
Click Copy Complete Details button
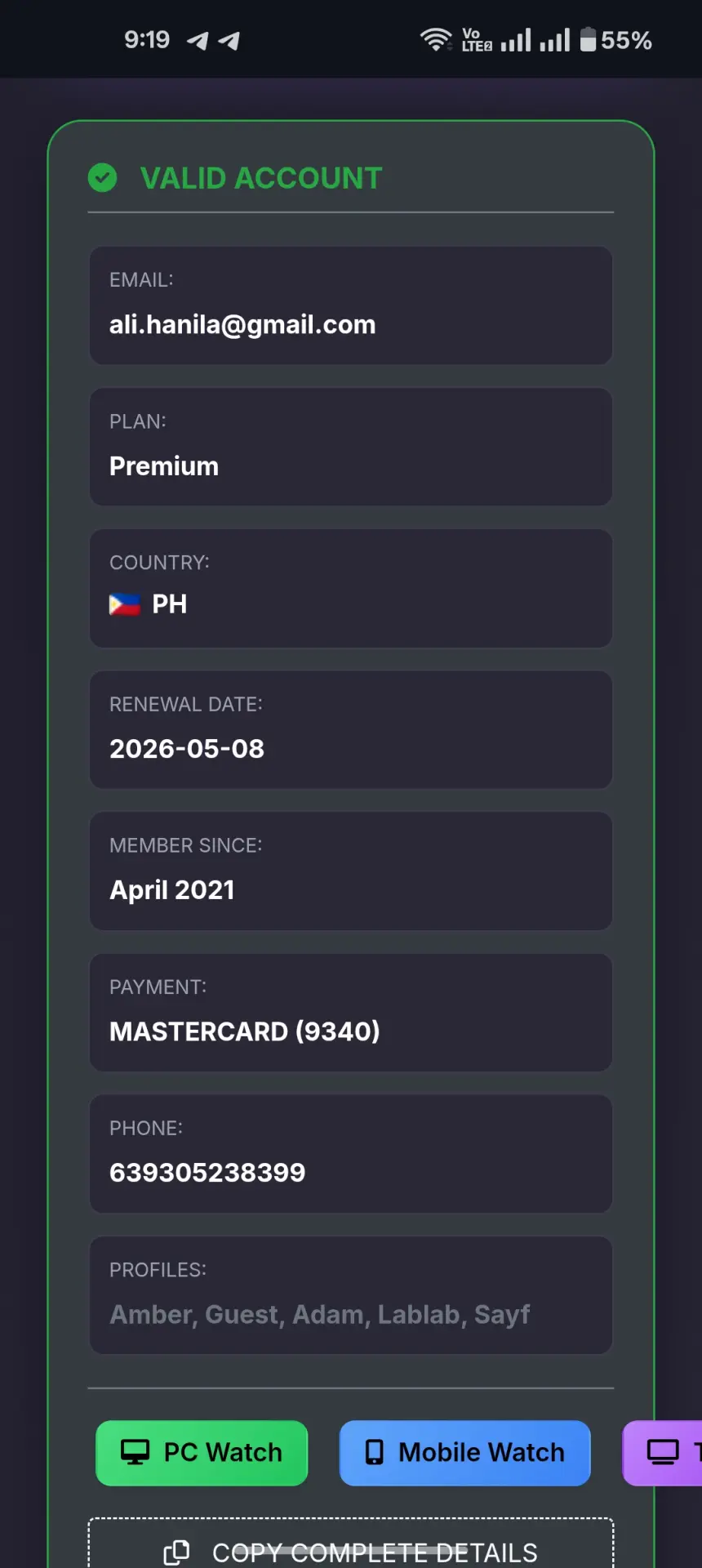point(351,1543)
